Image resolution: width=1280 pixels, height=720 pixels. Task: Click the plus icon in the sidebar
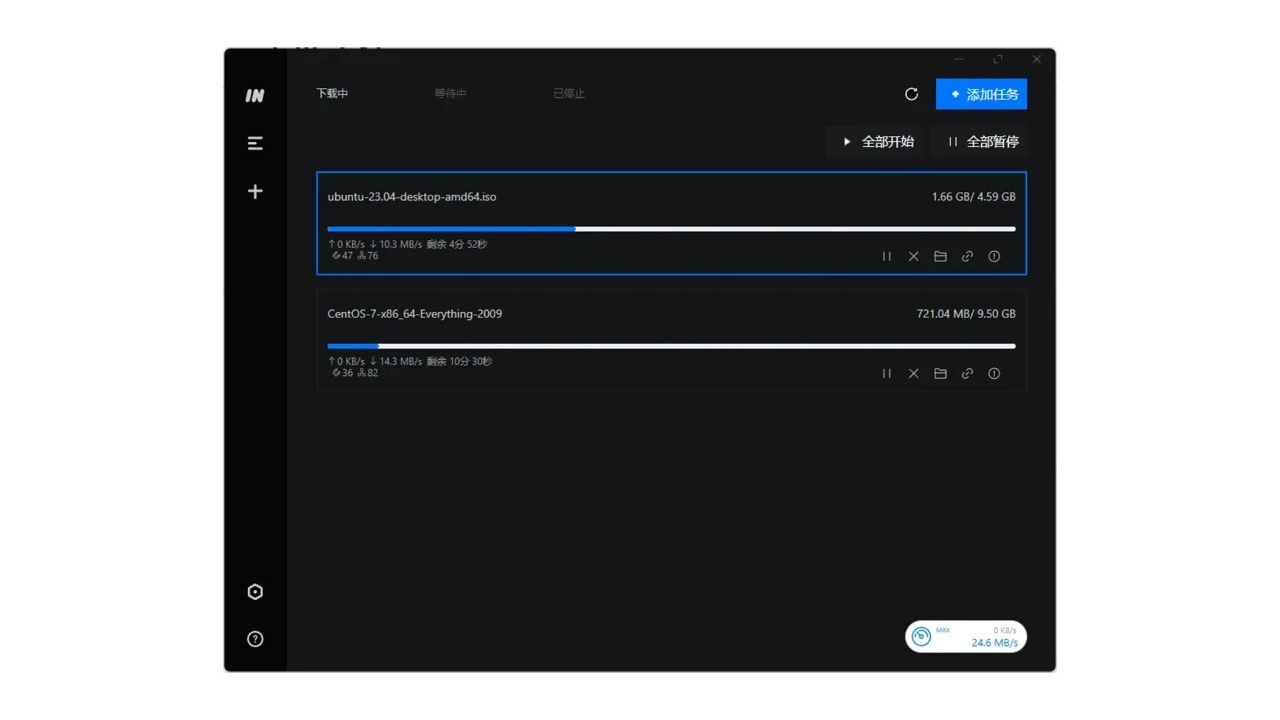pyautogui.click(x=255, y=191)
